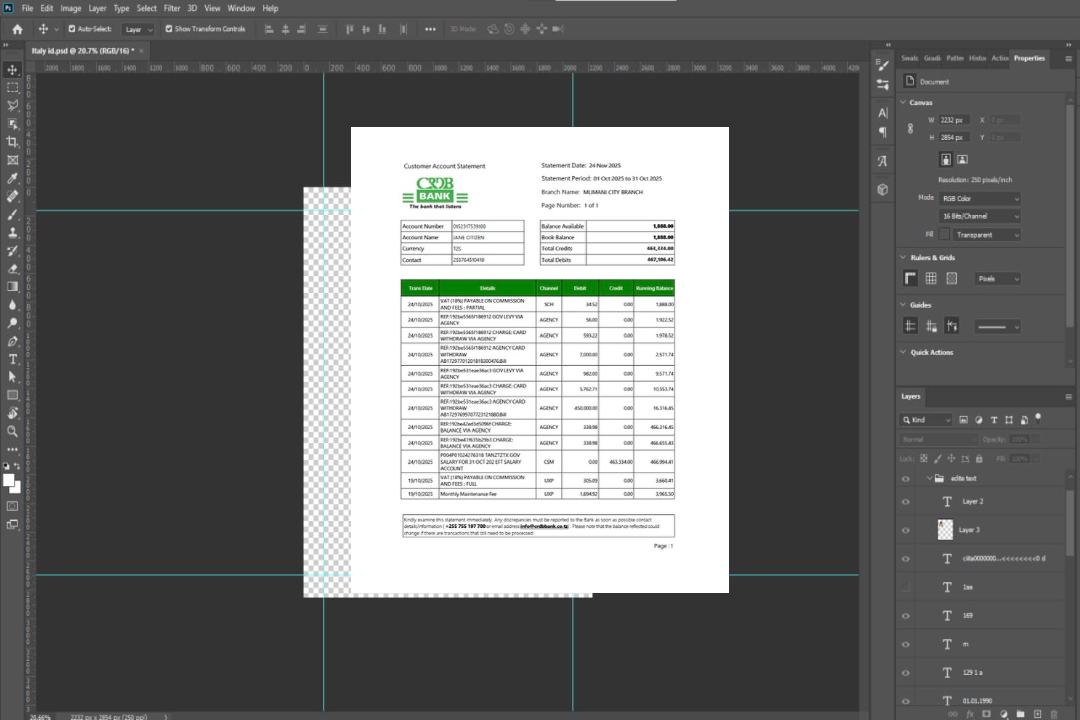This screenshot has width=1080, height=720.
Task: Click the foreground color swatch
Action: tap(9, 481)
